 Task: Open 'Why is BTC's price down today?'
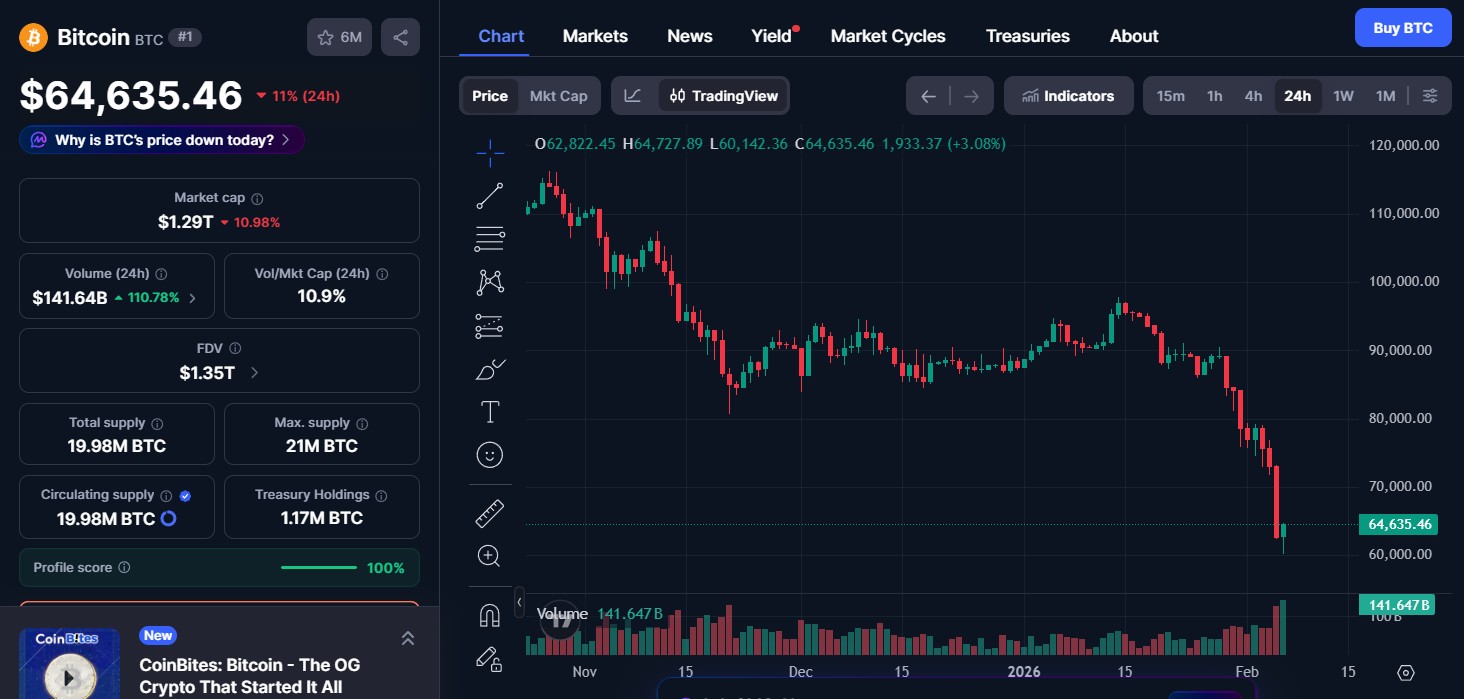pos(160,140)
